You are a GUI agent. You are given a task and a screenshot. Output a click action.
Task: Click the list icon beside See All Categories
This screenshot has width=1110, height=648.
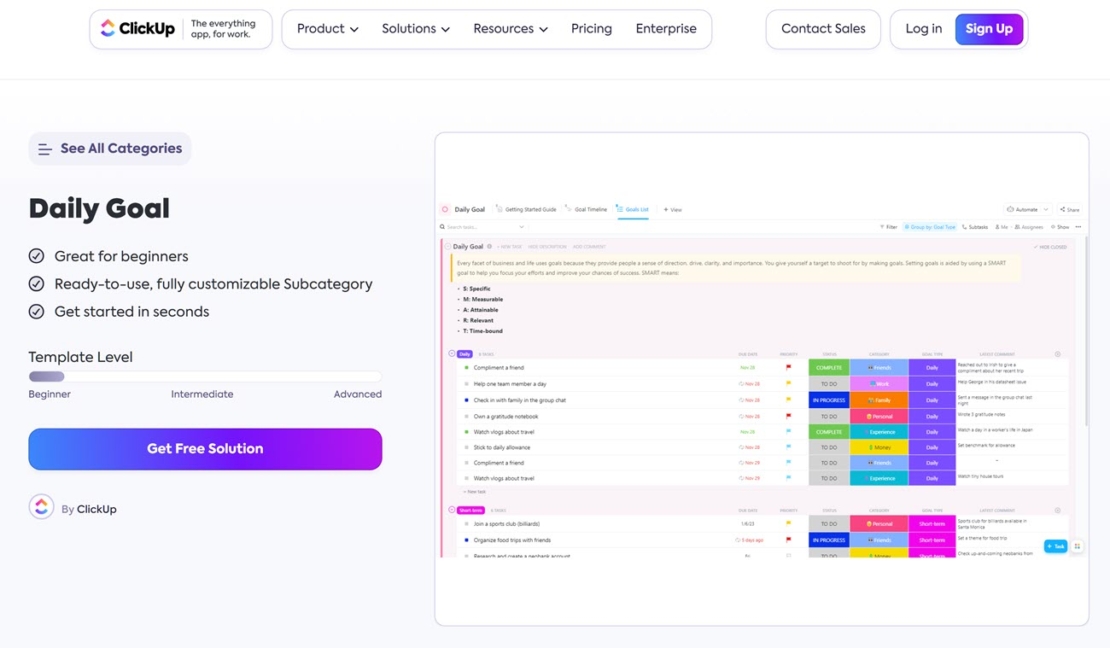coord(45,149)
